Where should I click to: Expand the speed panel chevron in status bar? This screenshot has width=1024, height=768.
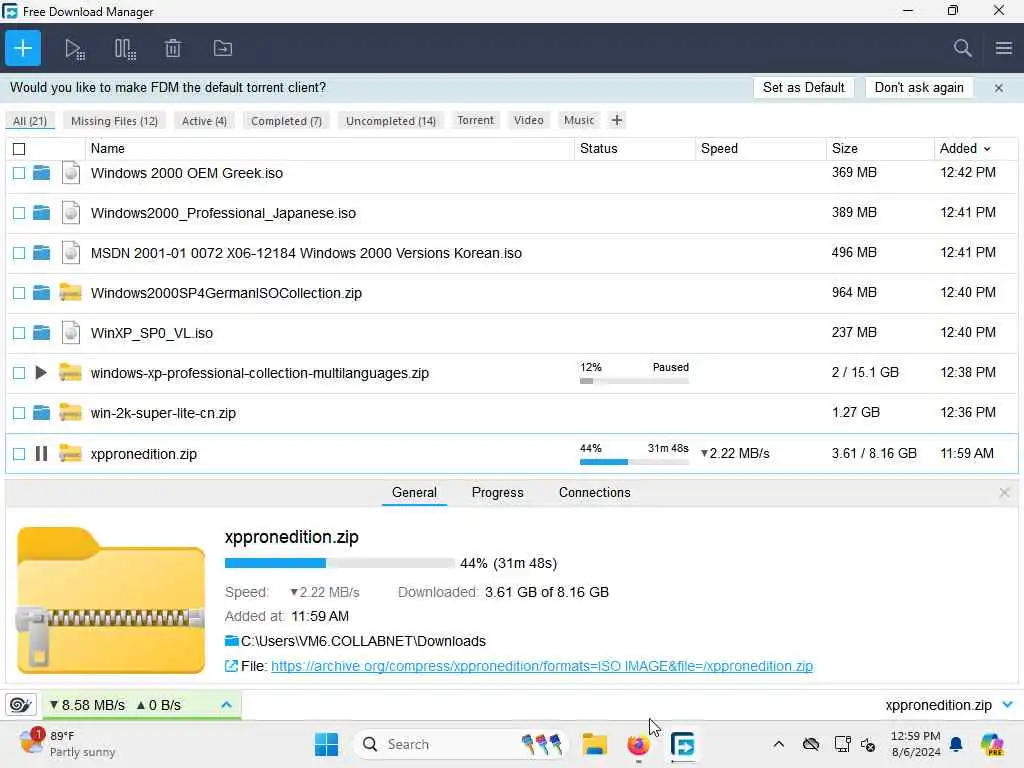click(226, 705)
